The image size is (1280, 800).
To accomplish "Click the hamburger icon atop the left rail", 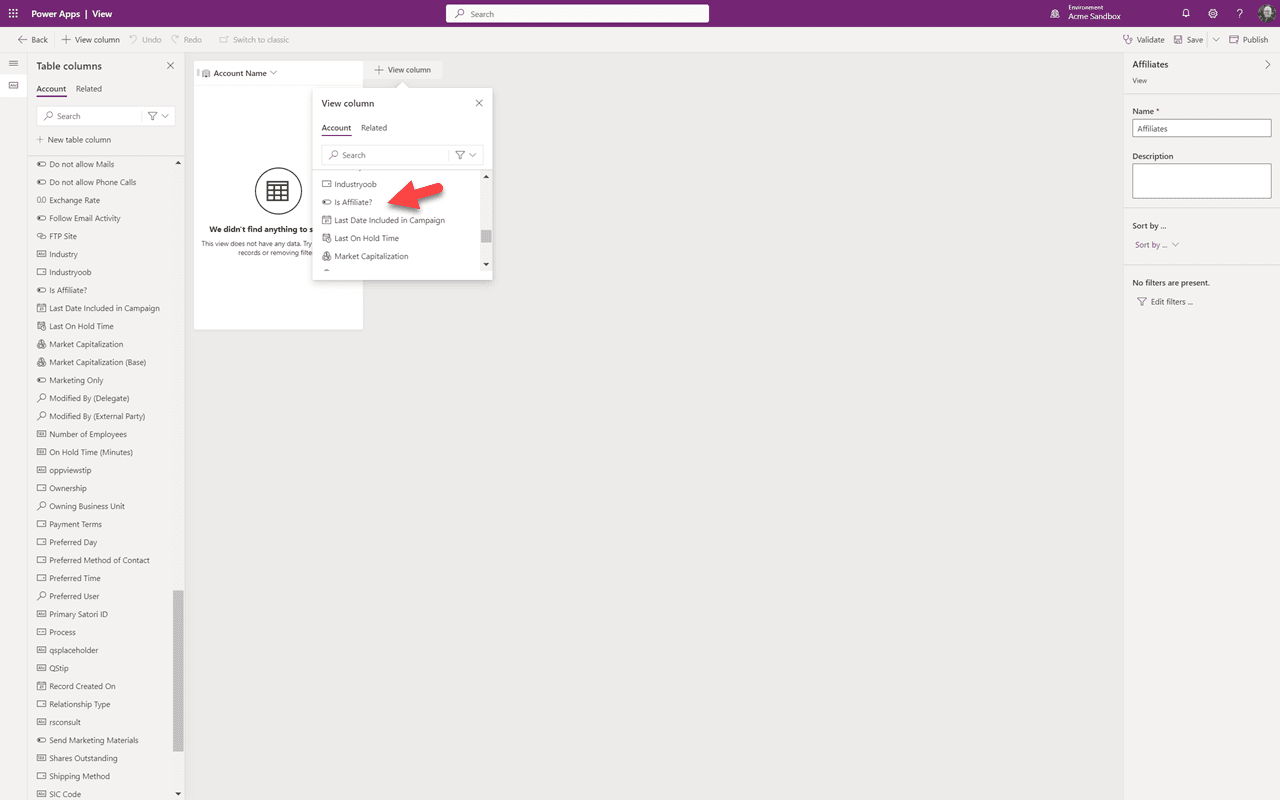I will coord(13,62).
